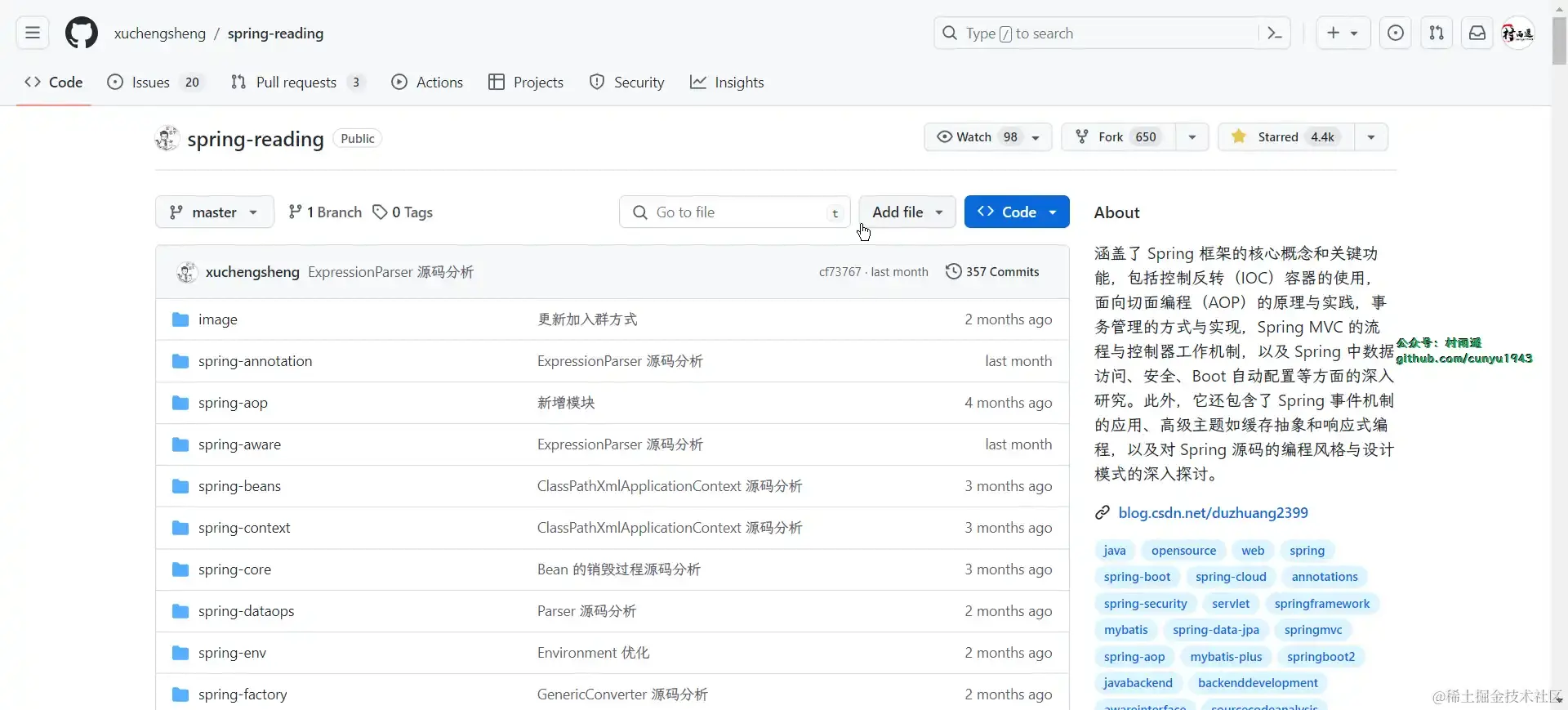Click the branch icon next to 1 Branch
Screen dimensions: 1568x710
pos(296,212)
